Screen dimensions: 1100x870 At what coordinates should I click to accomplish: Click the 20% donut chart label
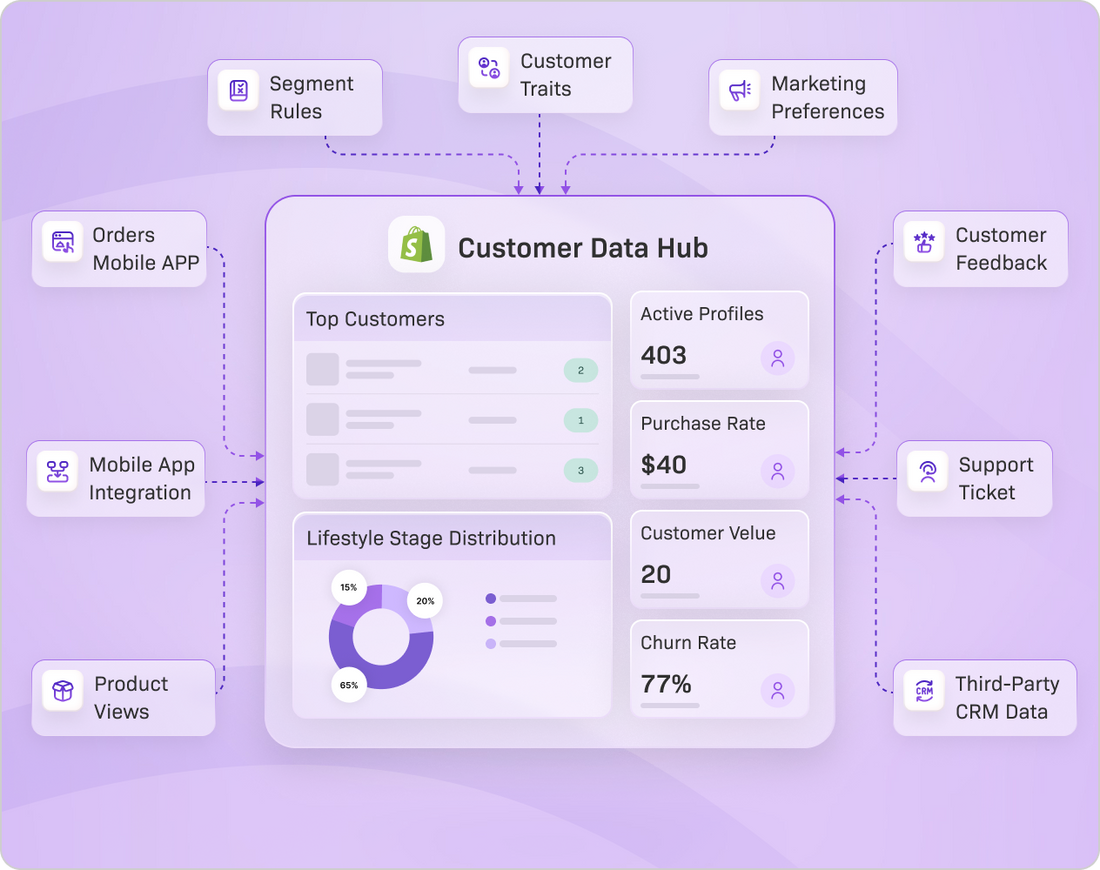click(425, 601)
